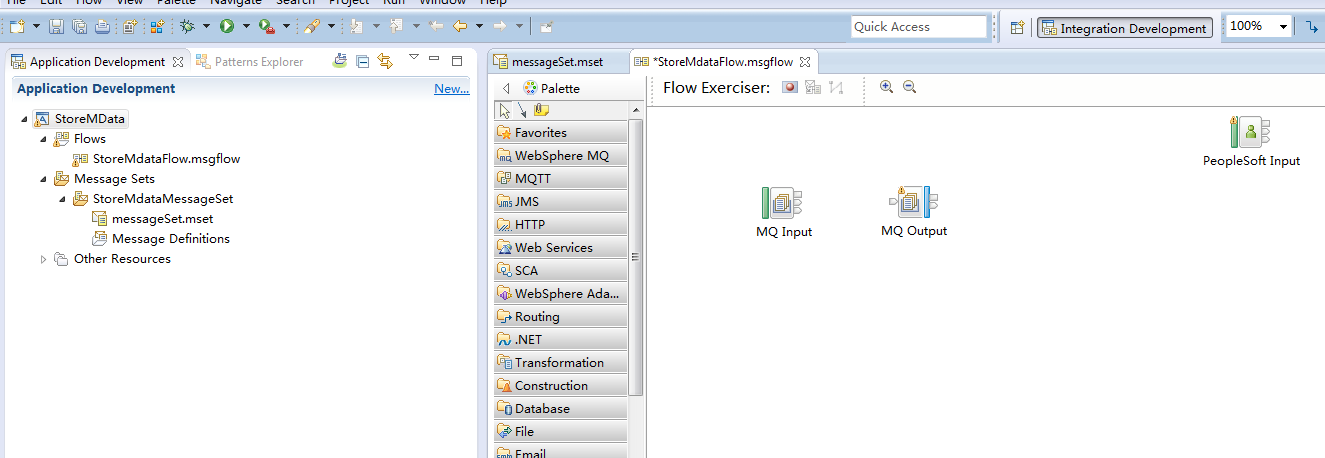
Task: Collapse the Message Sets folder
Action: (x=43, y=180)
